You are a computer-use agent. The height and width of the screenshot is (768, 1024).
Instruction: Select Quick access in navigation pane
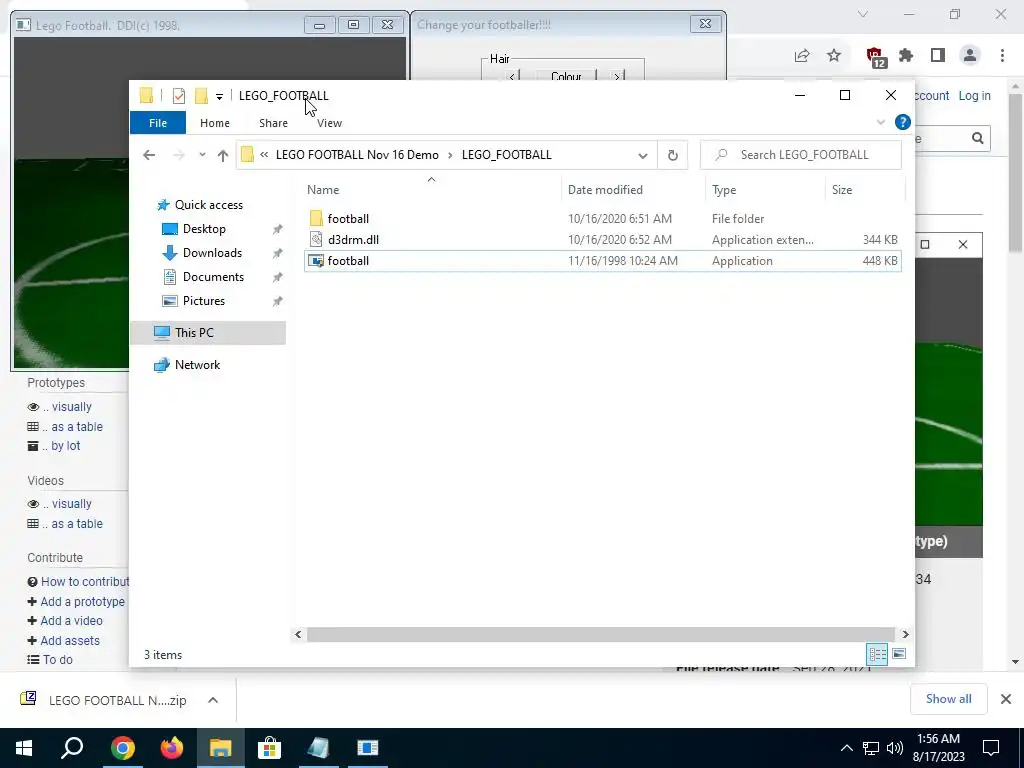(x=208, y=204)
